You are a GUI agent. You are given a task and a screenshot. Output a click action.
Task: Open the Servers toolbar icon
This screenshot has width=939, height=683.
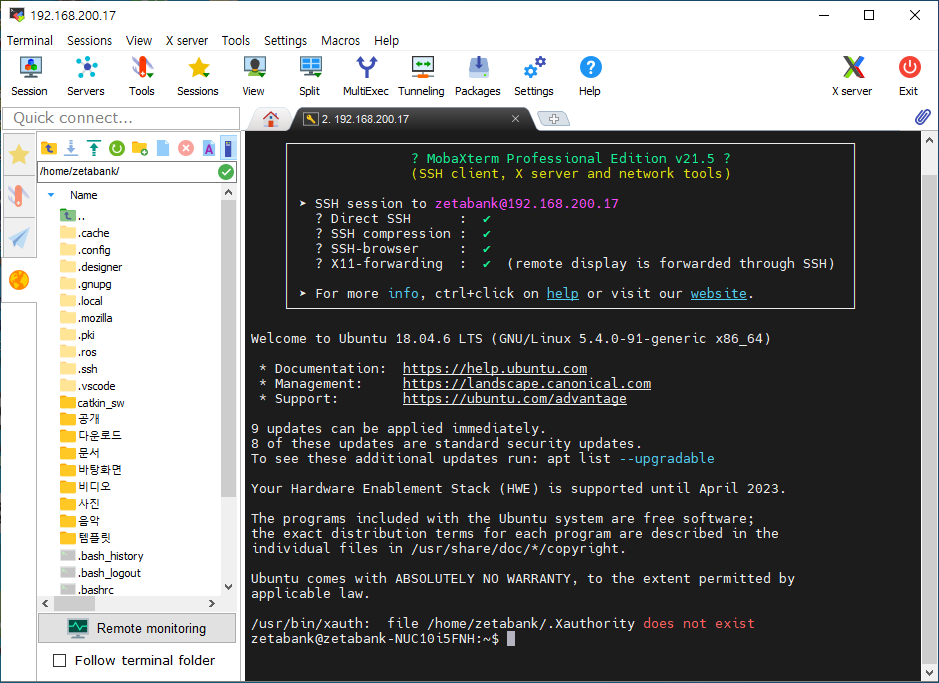coord(86,76)
